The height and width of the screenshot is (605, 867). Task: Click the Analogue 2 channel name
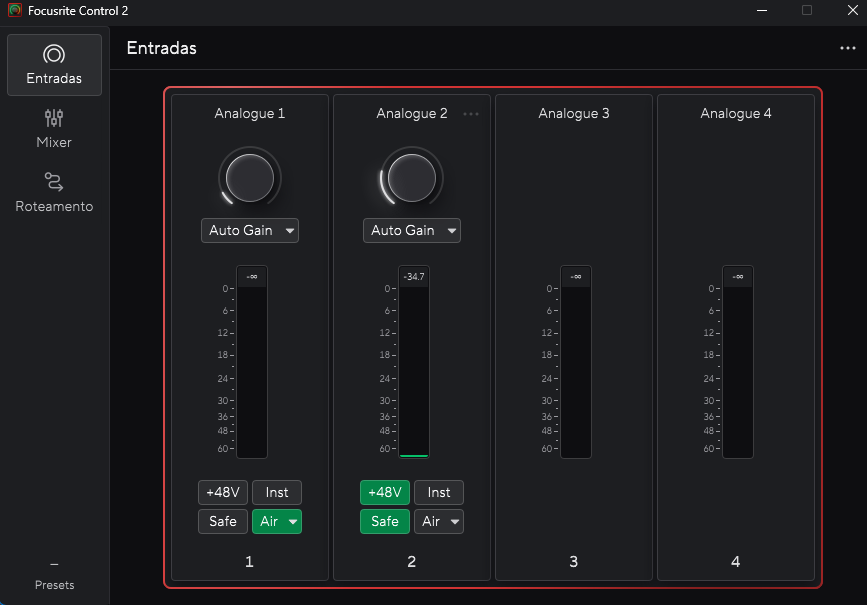[412, 113]
